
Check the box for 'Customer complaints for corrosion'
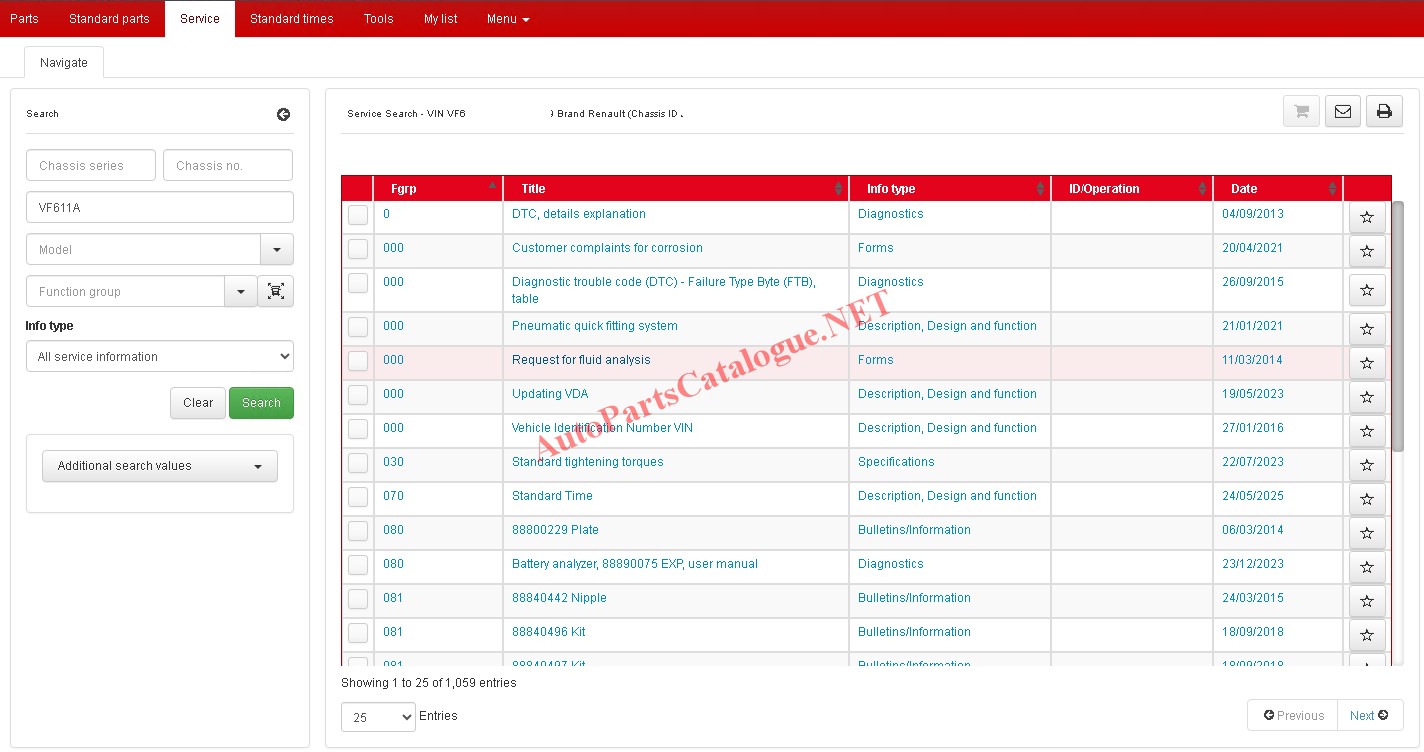358,249
